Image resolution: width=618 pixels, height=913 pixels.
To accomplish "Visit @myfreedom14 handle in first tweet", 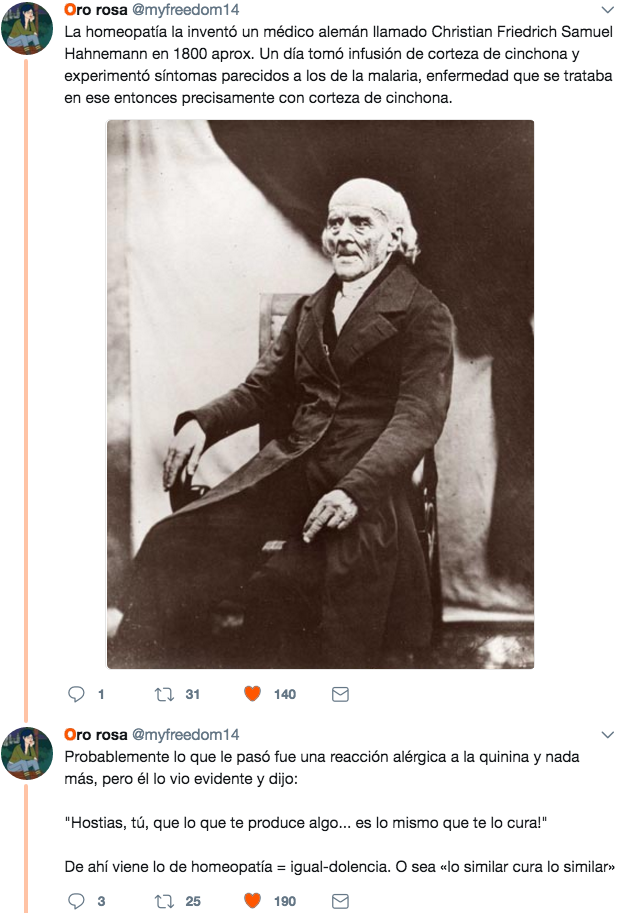I will click(x=186, y=10).
